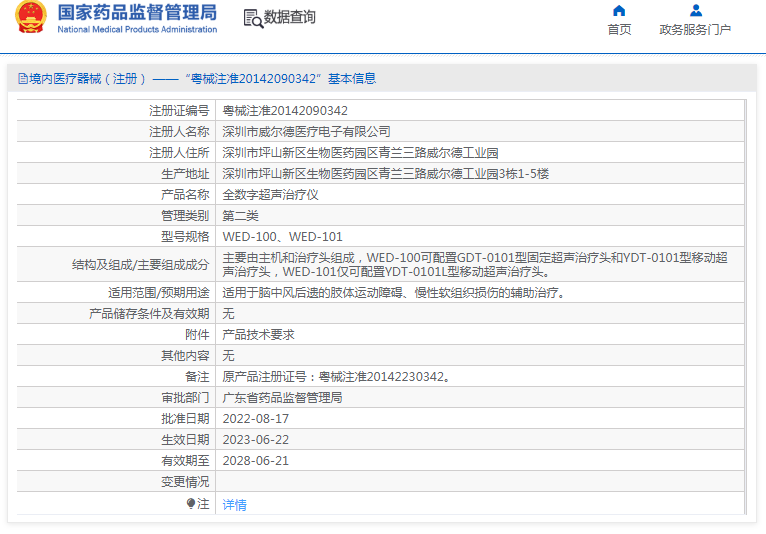Click the 有效期至 row label
This screenshot has width=766, height=534.
pyautogui.click(x=185, y=461)
